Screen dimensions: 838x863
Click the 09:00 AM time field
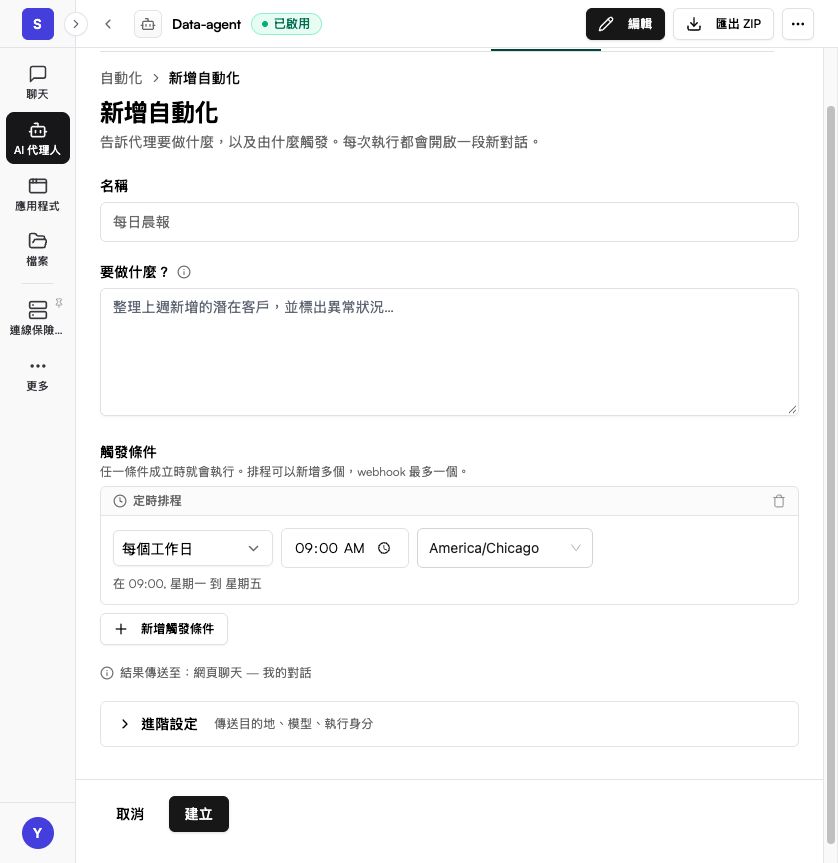coord(345,548)
